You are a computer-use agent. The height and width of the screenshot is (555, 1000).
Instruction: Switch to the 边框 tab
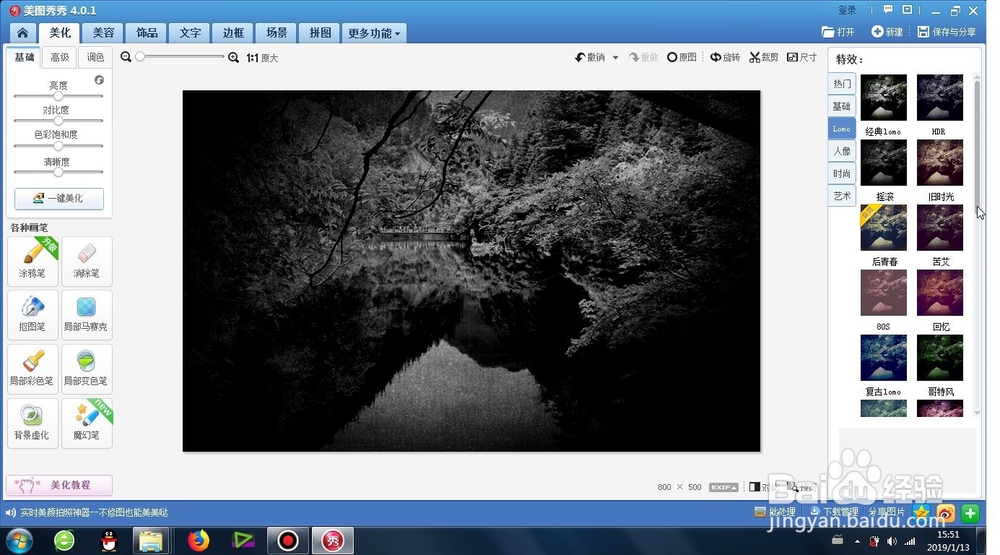[233, 33]
